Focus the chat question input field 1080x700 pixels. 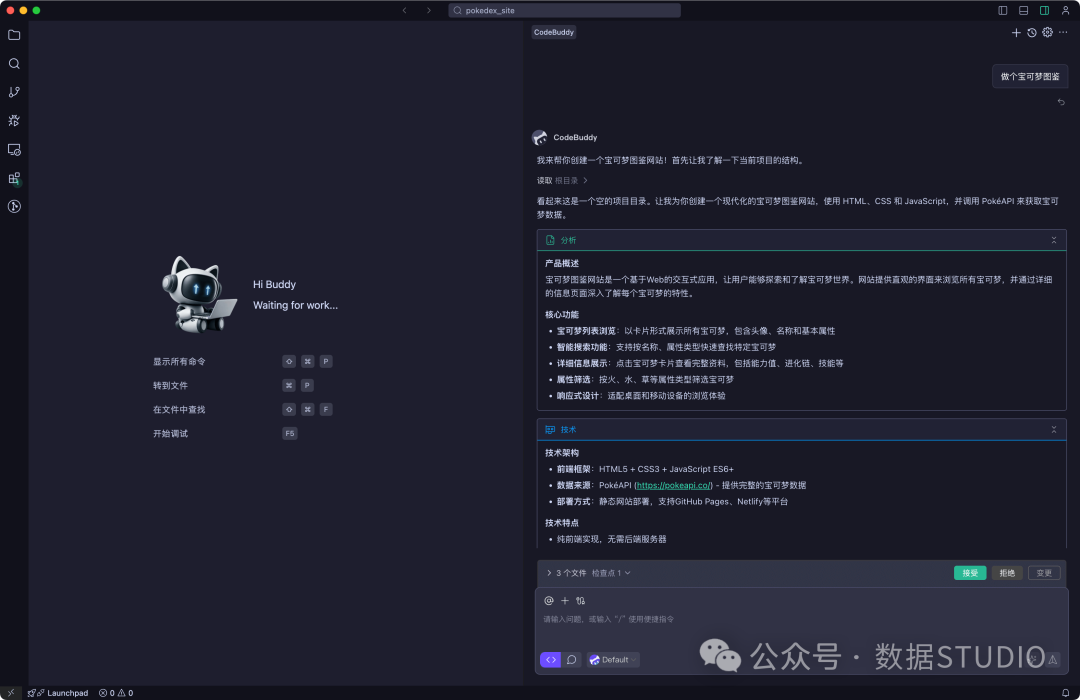(x=801, y=619)
